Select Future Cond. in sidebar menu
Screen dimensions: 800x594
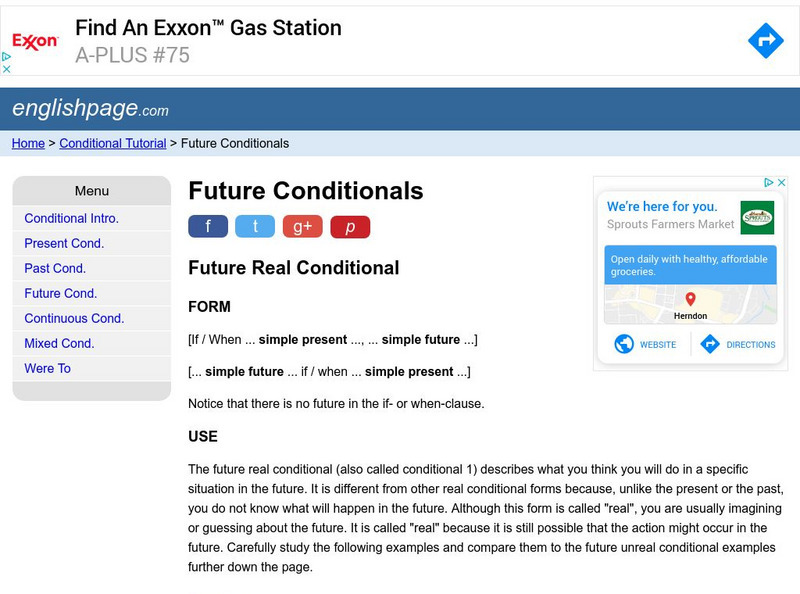(60, 293)
